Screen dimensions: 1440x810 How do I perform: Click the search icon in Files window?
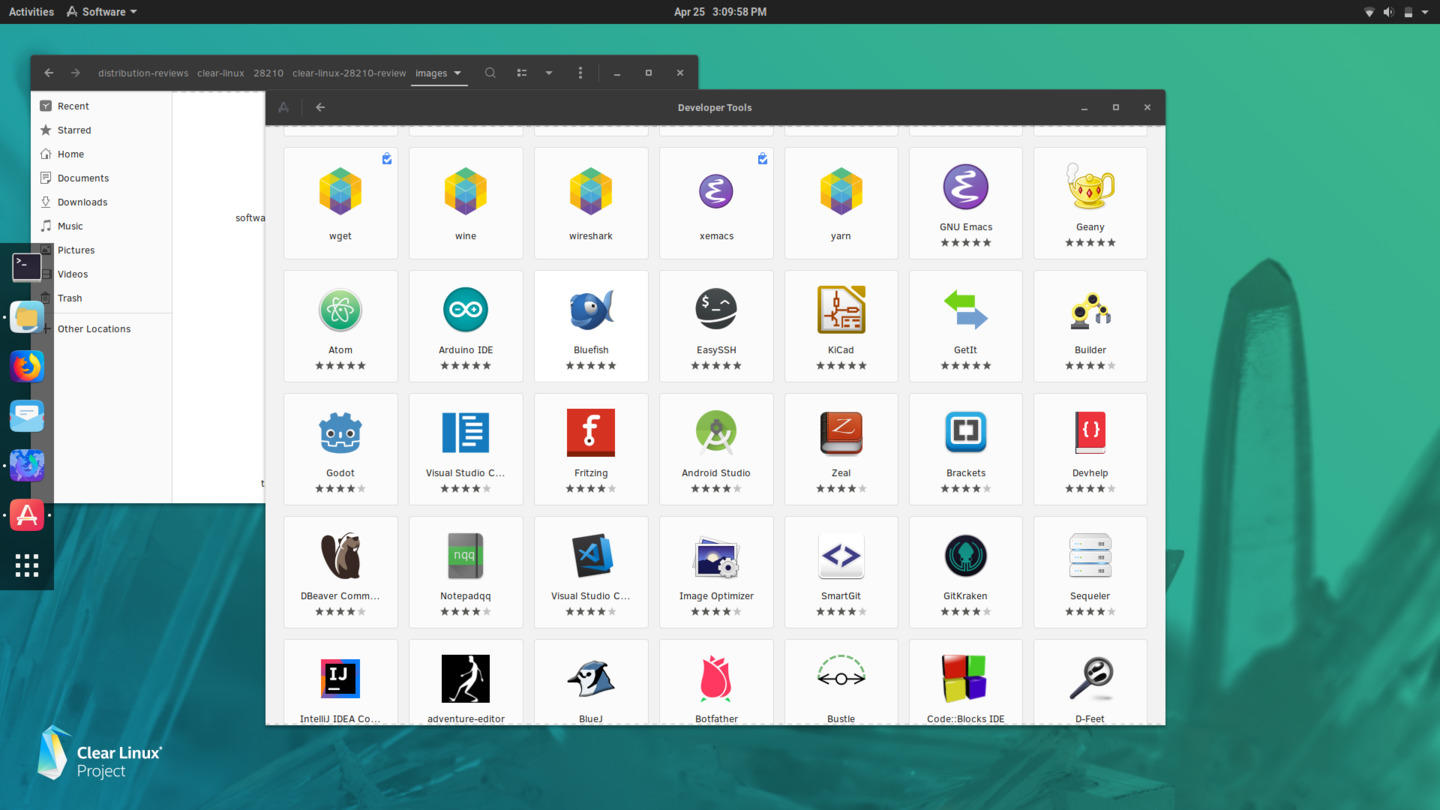(490, 73)
